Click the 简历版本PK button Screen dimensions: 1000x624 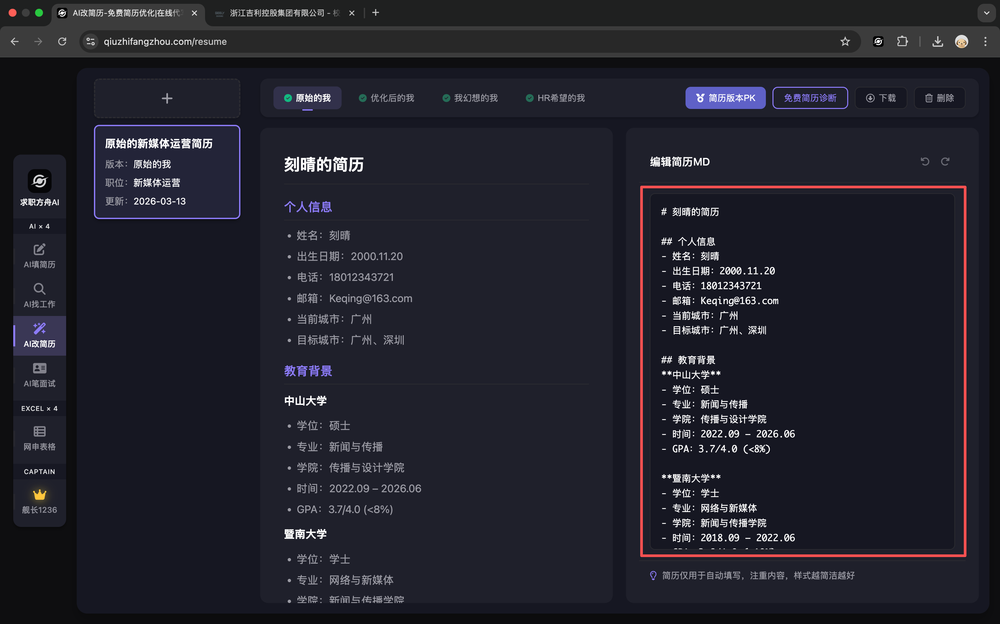(x=725, y=98)
